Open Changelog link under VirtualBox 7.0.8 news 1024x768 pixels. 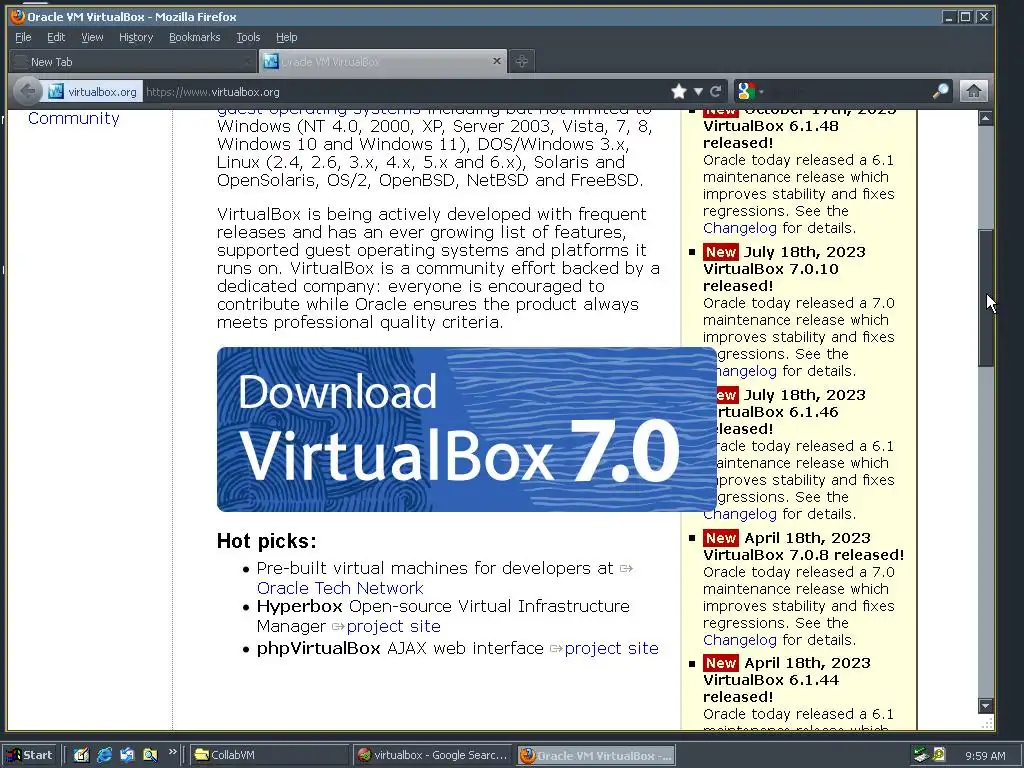tap(740, 640)
